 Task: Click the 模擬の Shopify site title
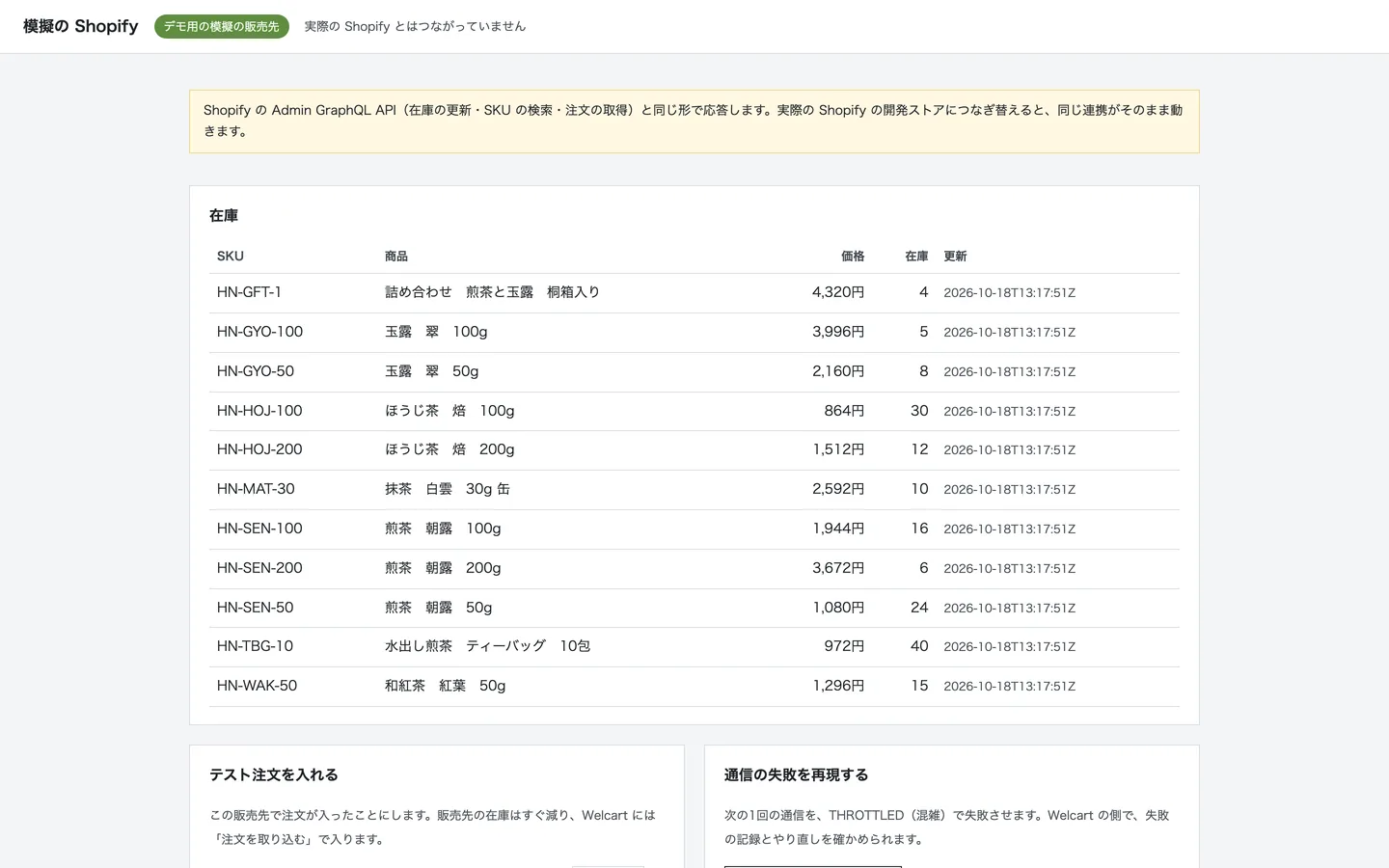click(81, 26)
